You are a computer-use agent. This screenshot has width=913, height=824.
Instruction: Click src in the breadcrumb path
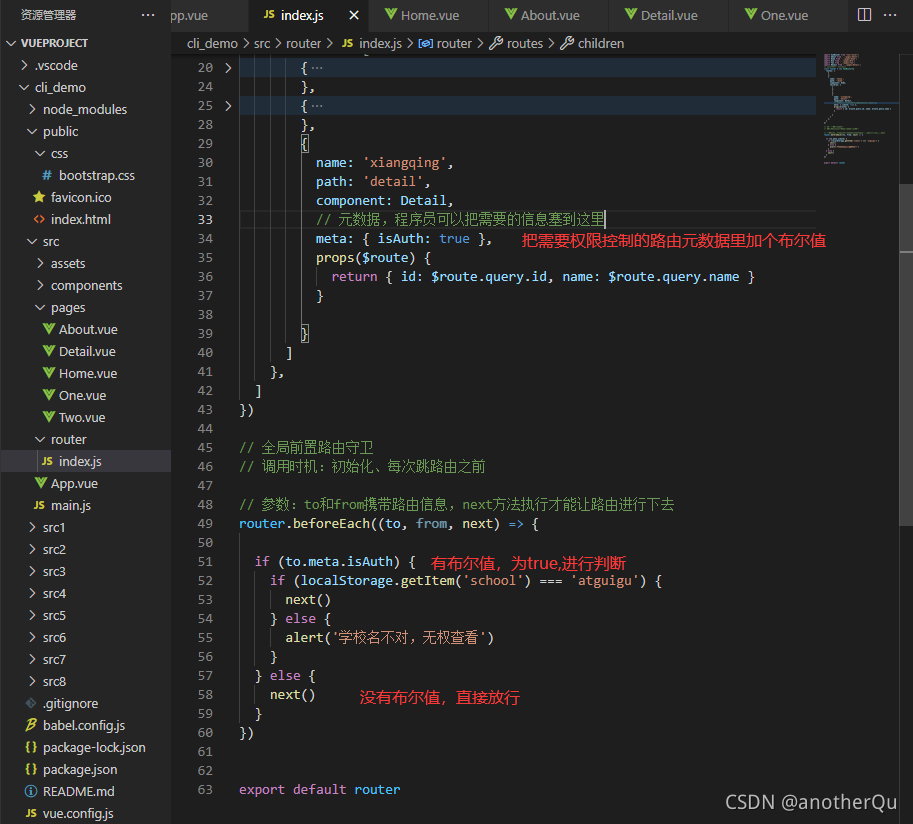tap(262, 44)
